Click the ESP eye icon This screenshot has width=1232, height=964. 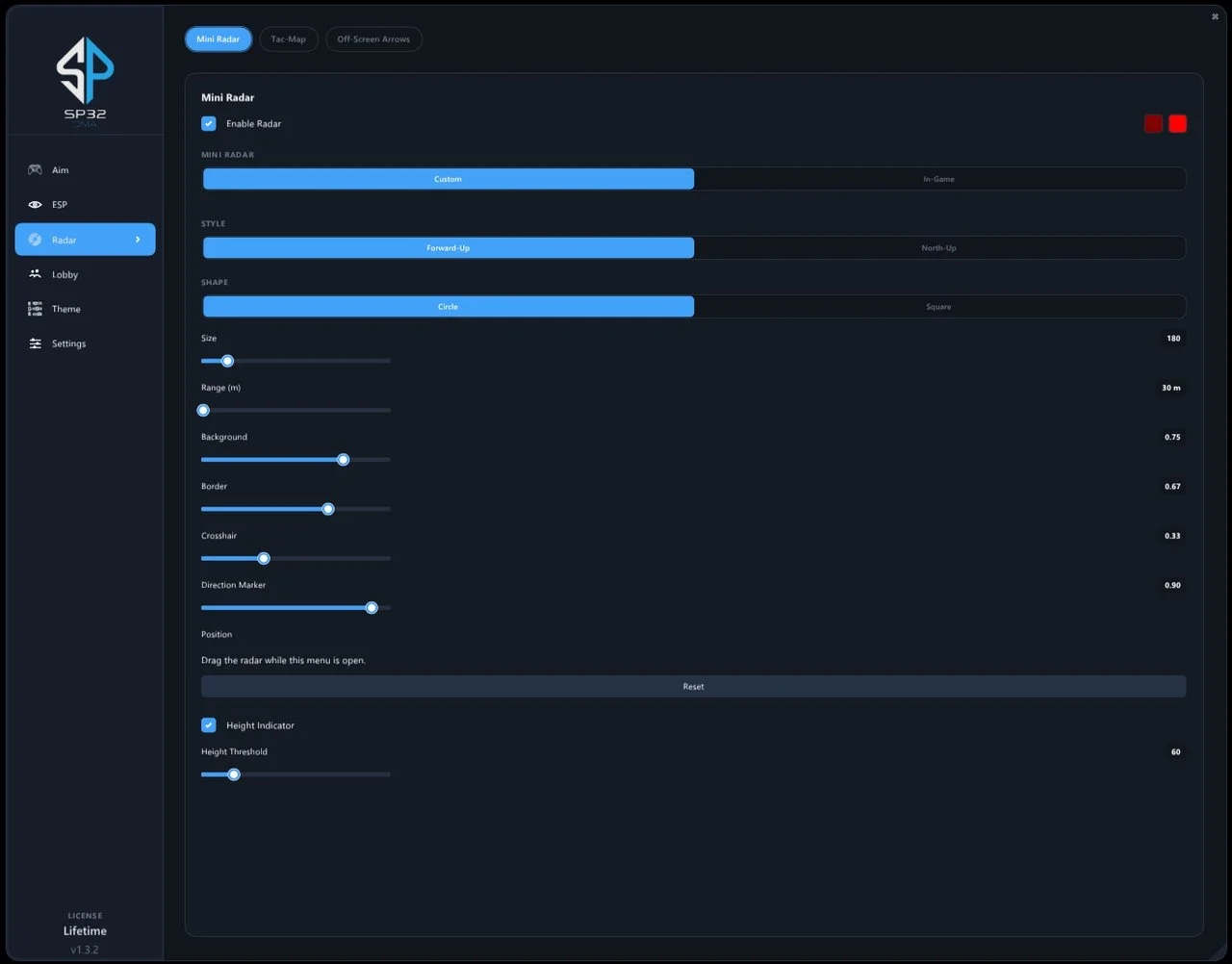point(35,205)
